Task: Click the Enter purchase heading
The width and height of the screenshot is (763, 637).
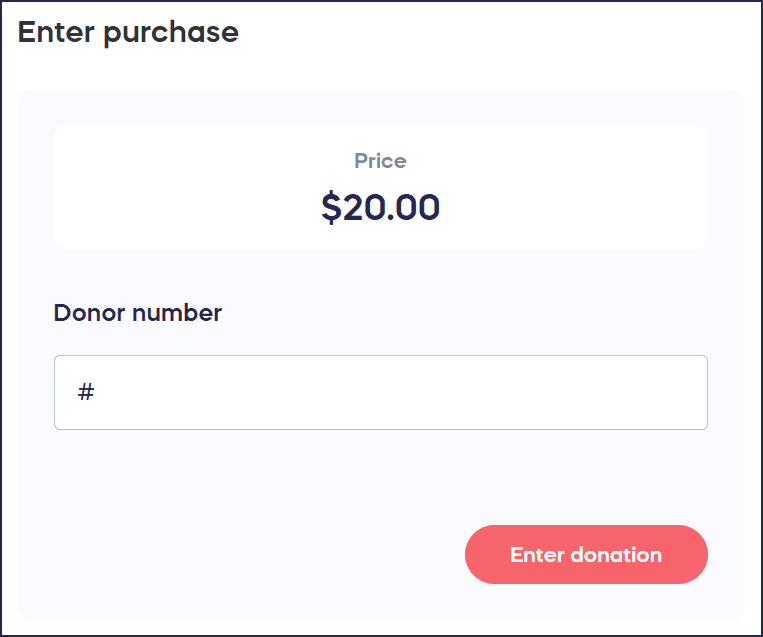Action: pyautogui.click(x=128, y=32)
